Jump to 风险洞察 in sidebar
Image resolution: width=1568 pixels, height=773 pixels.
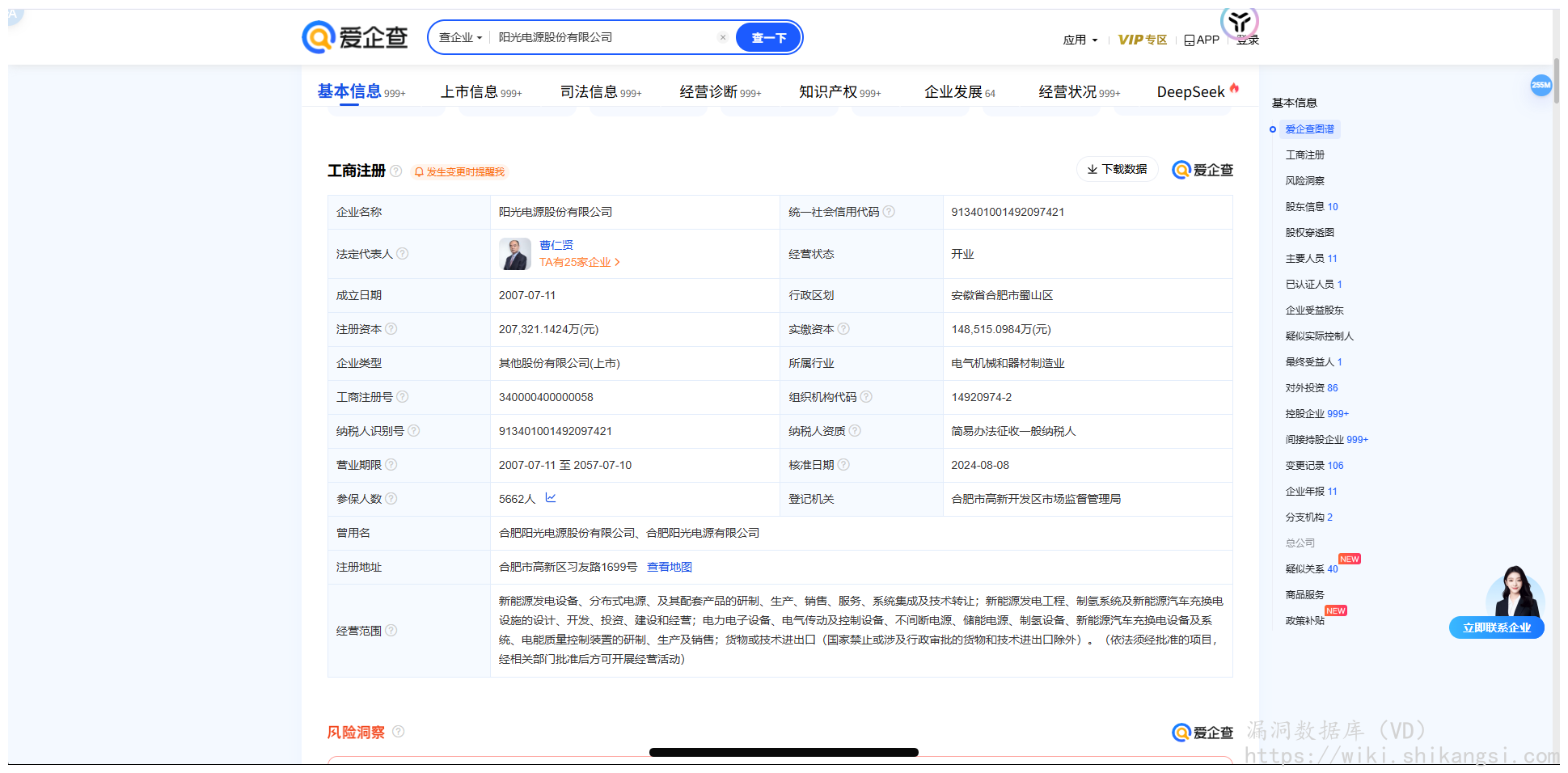pyautogui.click(x=1305, y=180)
